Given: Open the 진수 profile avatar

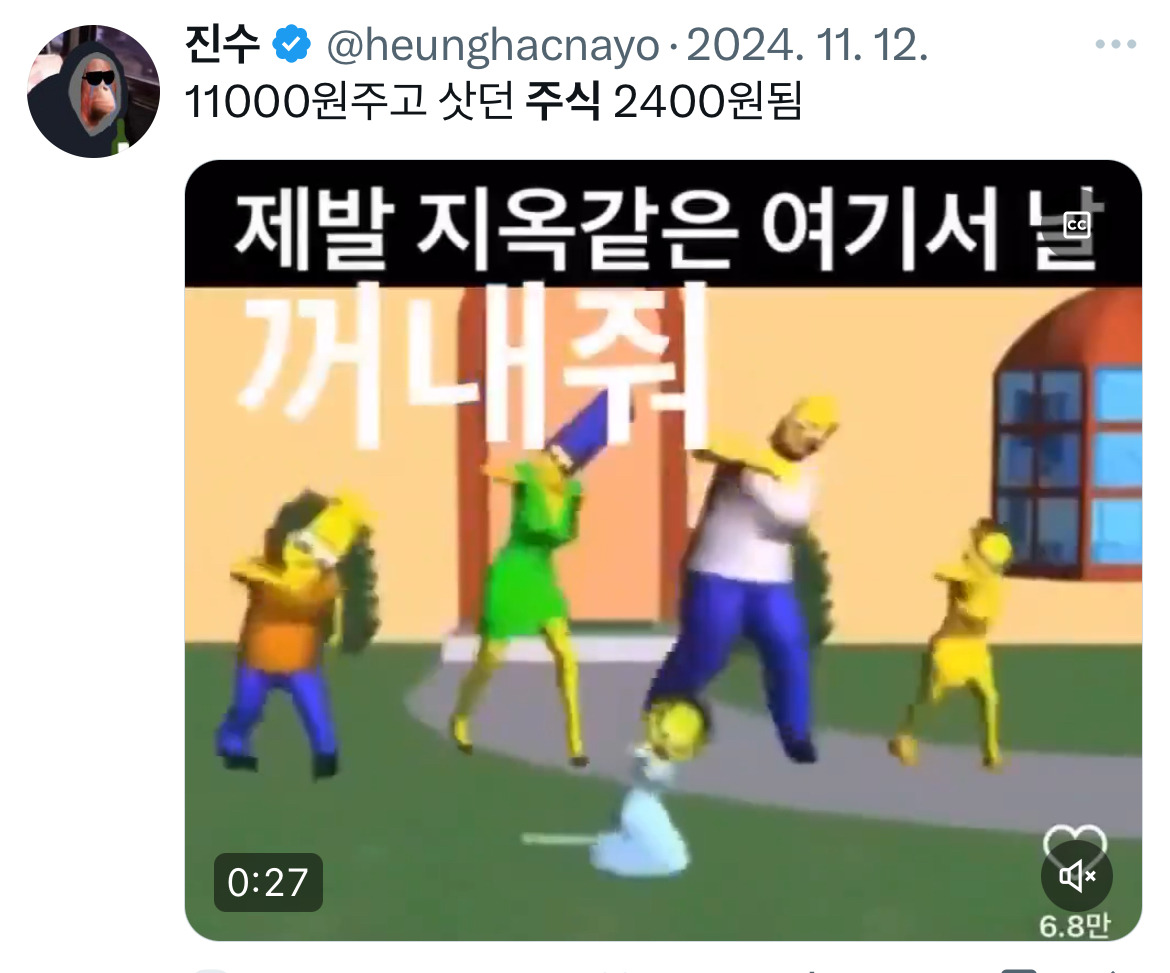Looking at the screenshot, I should pyautogui.click(x=93, y=91).
